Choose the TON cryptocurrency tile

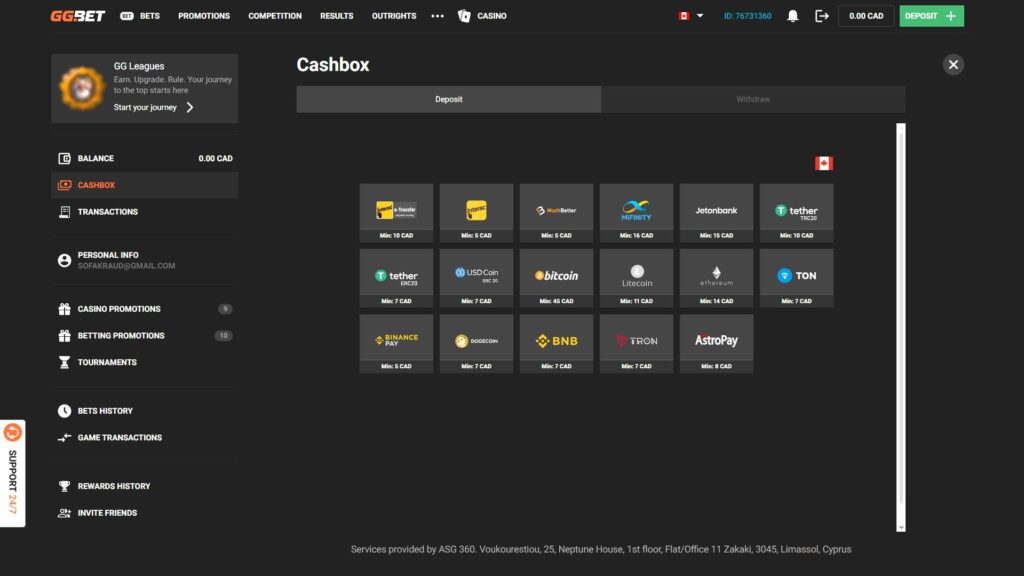[796, 275]
